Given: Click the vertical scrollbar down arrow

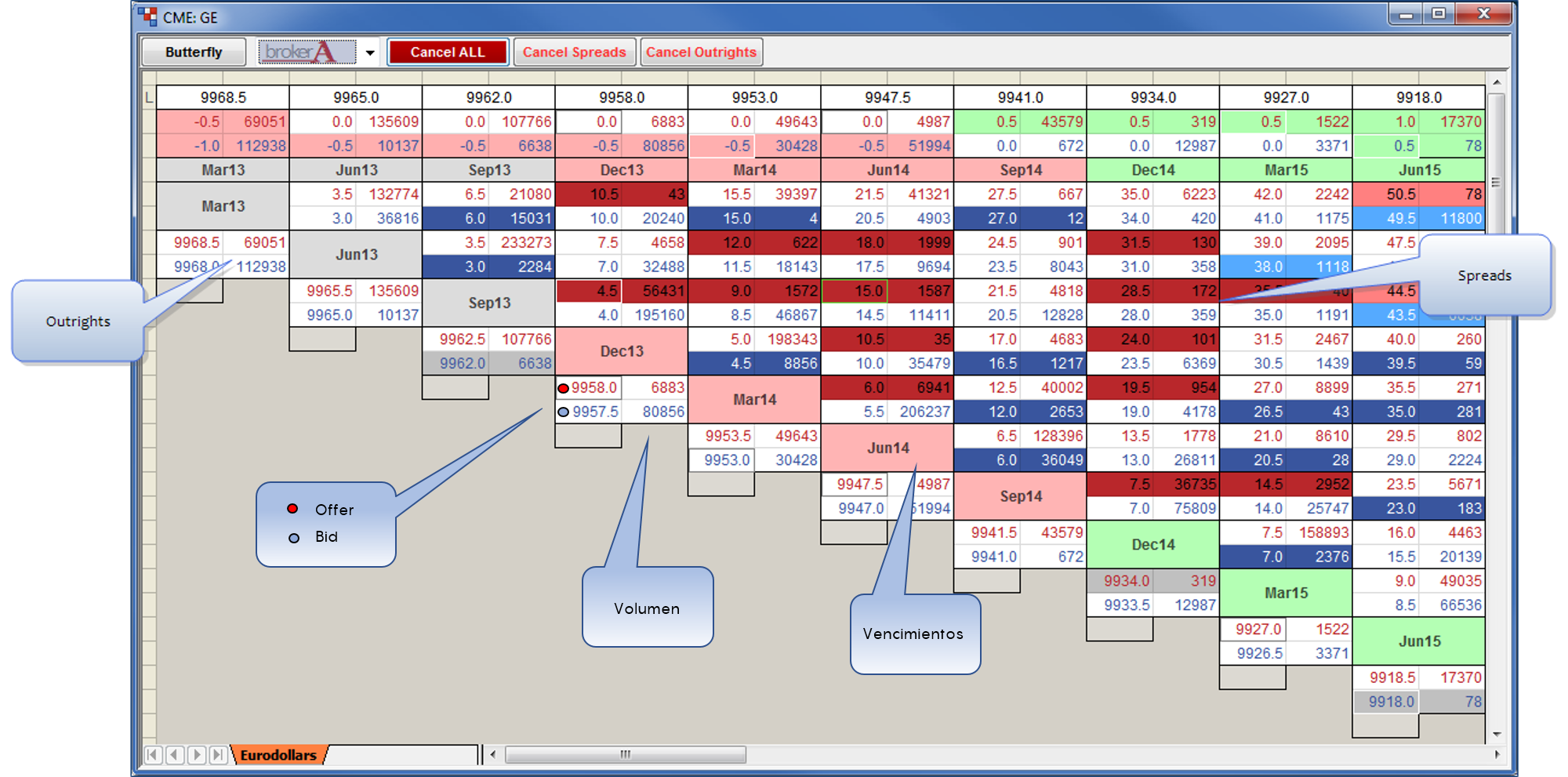Looking at the screenshot, I should pos(1497,734).
